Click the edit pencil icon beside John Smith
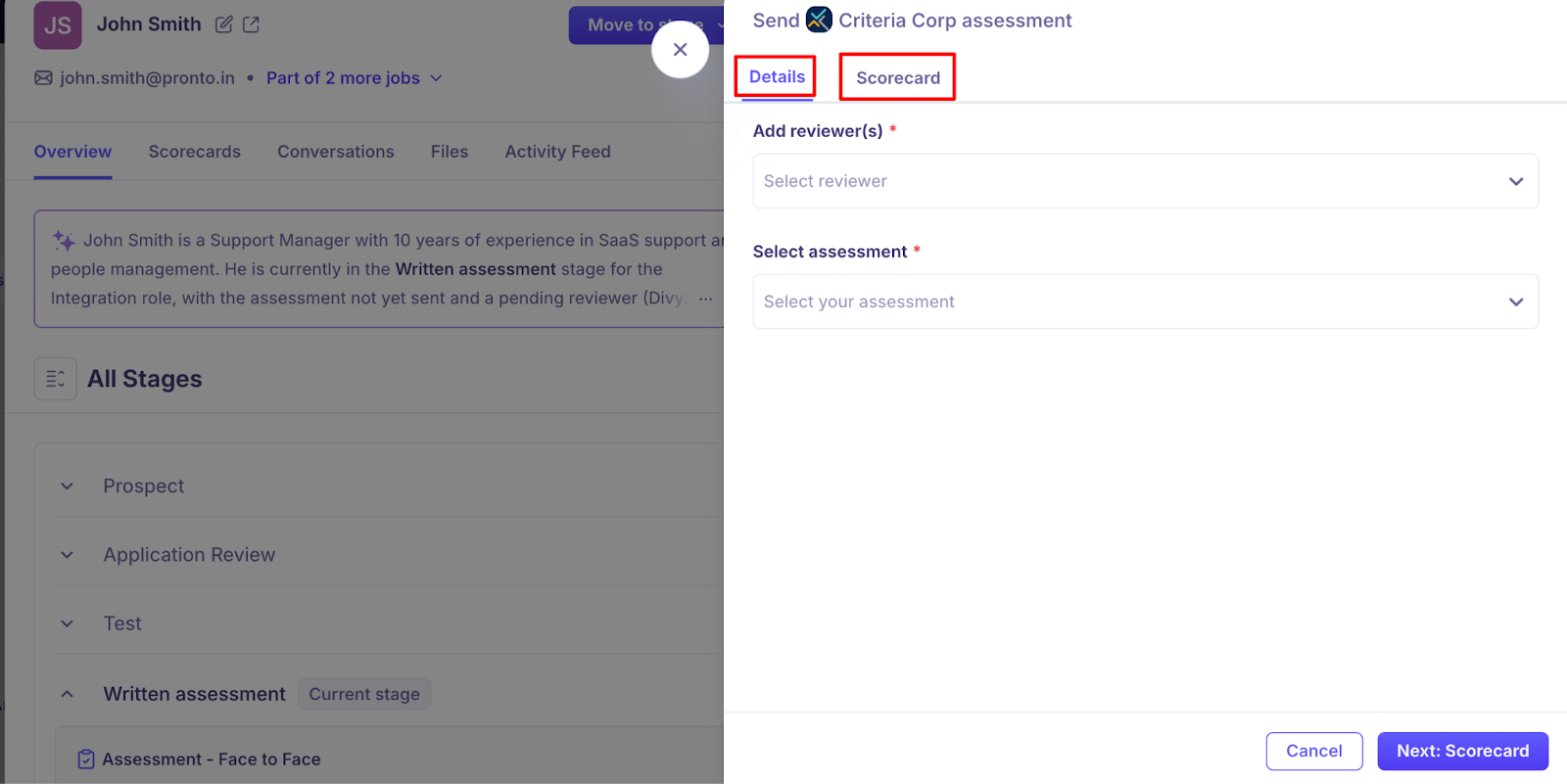This screenshot has width=1567, height=784. [224, 24]
